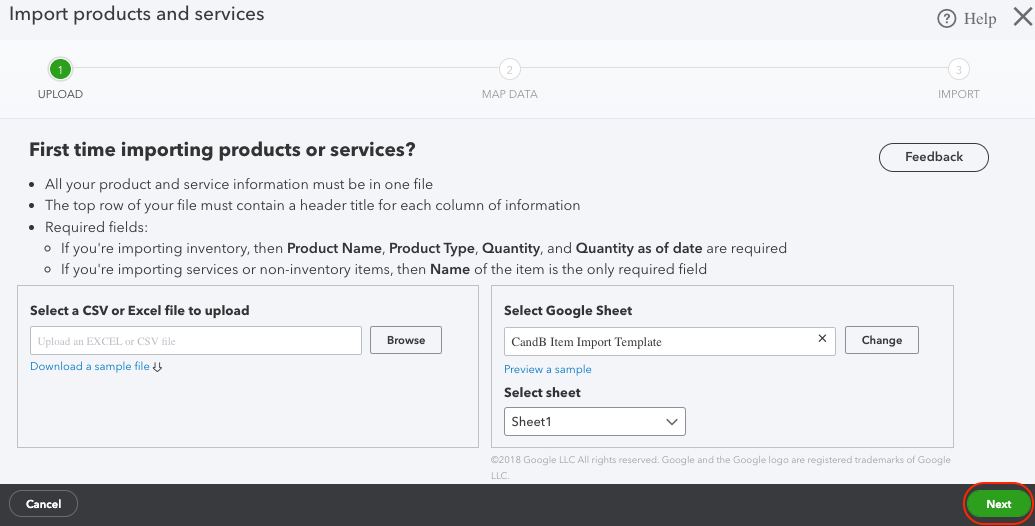Screen dimensions: 1035x526
Task: Close the Import products and services dialog
Action: tap(1023, 17)
